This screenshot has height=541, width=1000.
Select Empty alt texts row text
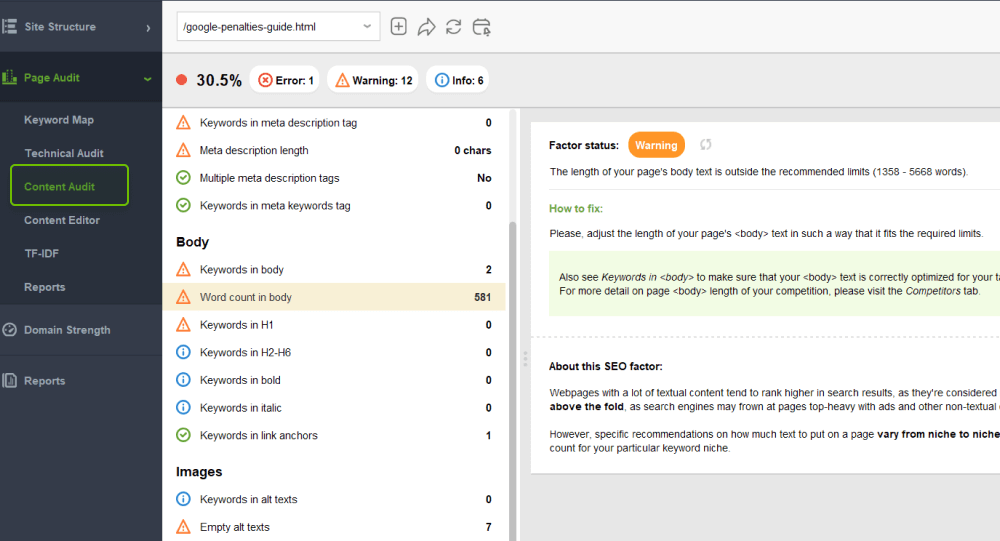point(235,526)
